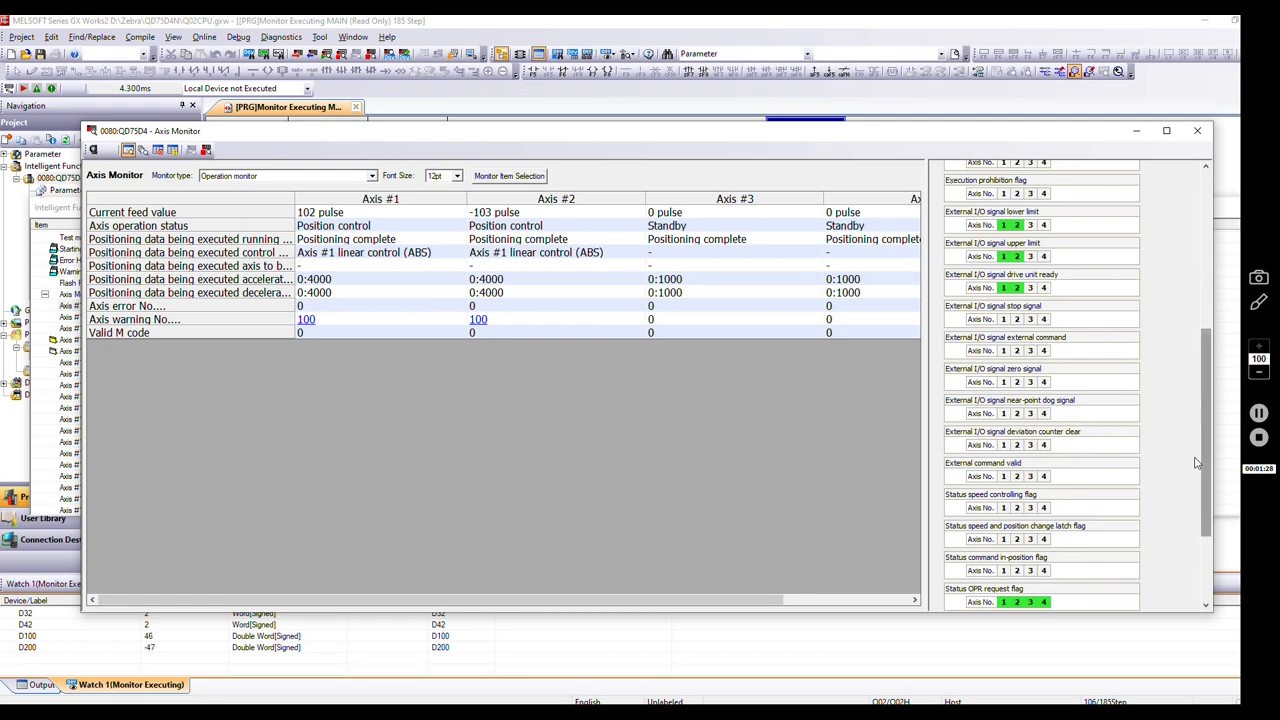
Task: Click the red stop-monitor icon in Axis Monitor toolbar
Action: [x=206, y=150]
